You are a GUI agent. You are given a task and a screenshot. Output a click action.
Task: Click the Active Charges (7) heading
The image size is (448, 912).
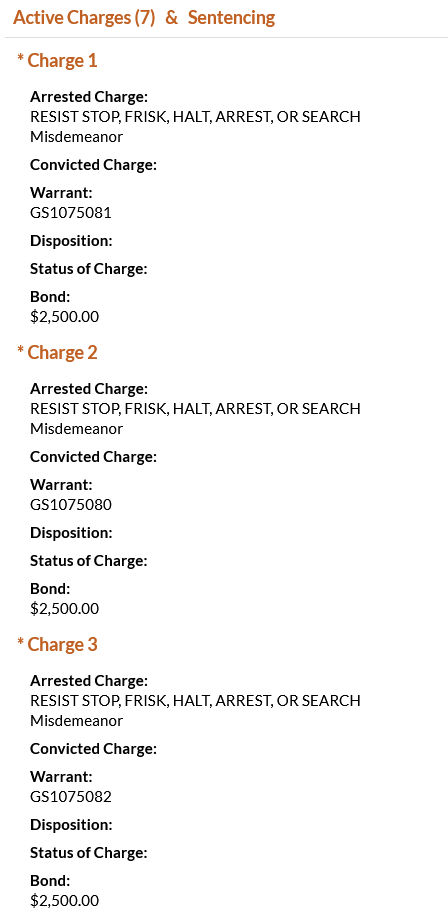[x=84, y=18]
